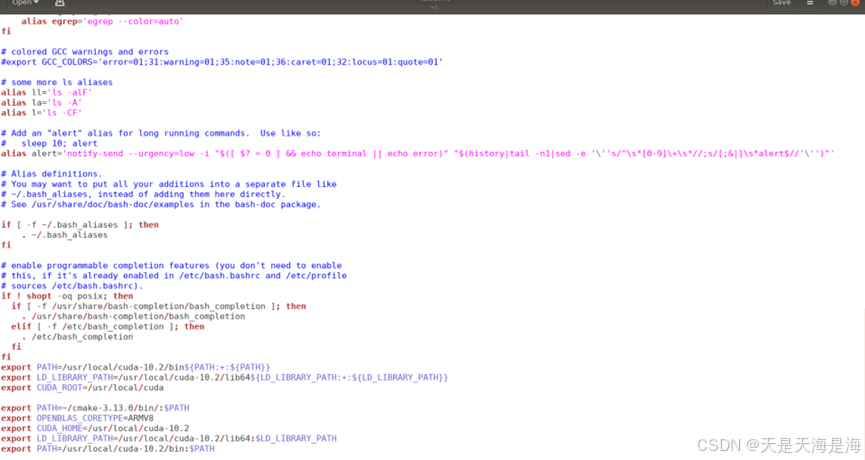Click the comment '# Alias definitions.'

(52, 174)
